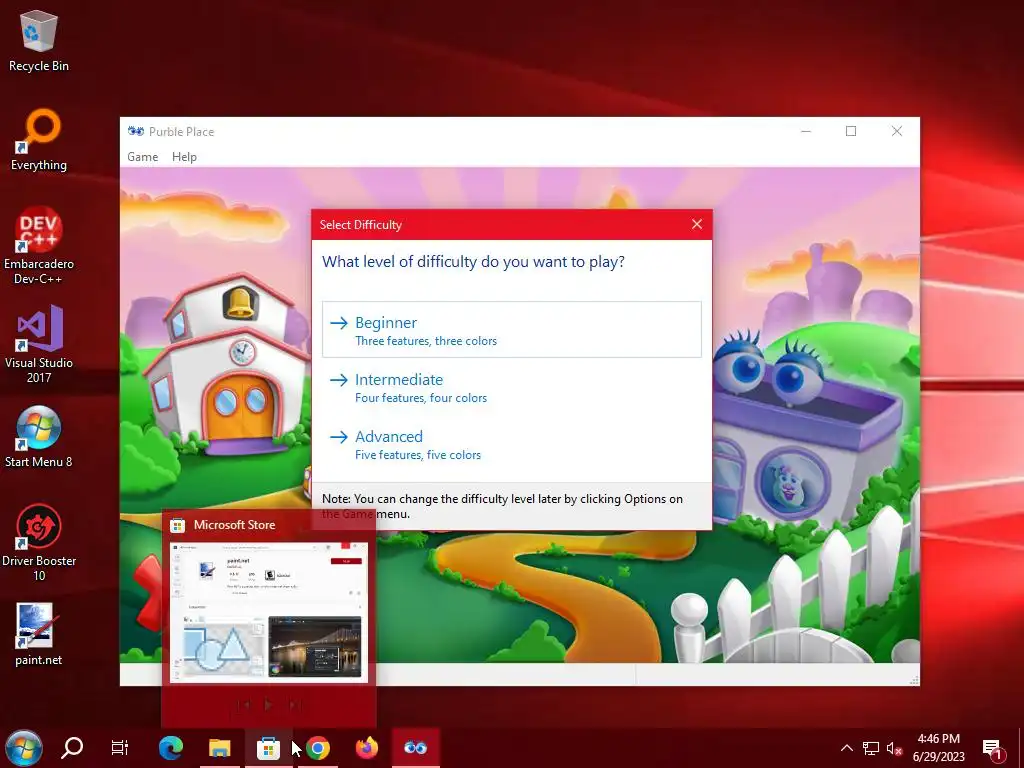Open the clock showing 4:46 PM
The width and height of the screenshot is (1024, 768).
(938, 748)
